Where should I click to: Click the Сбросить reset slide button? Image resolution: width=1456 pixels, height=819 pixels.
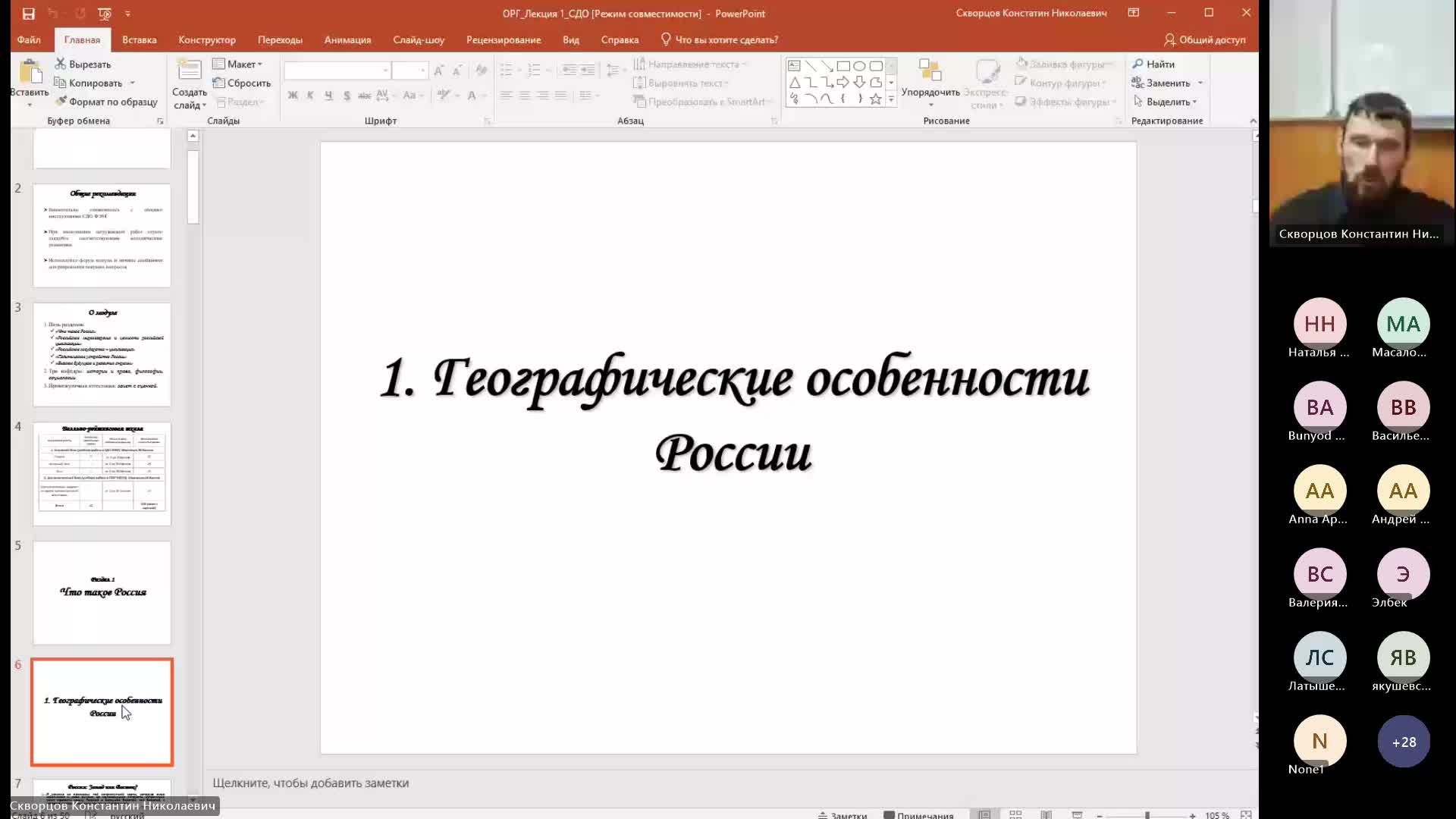pos(242,83)
